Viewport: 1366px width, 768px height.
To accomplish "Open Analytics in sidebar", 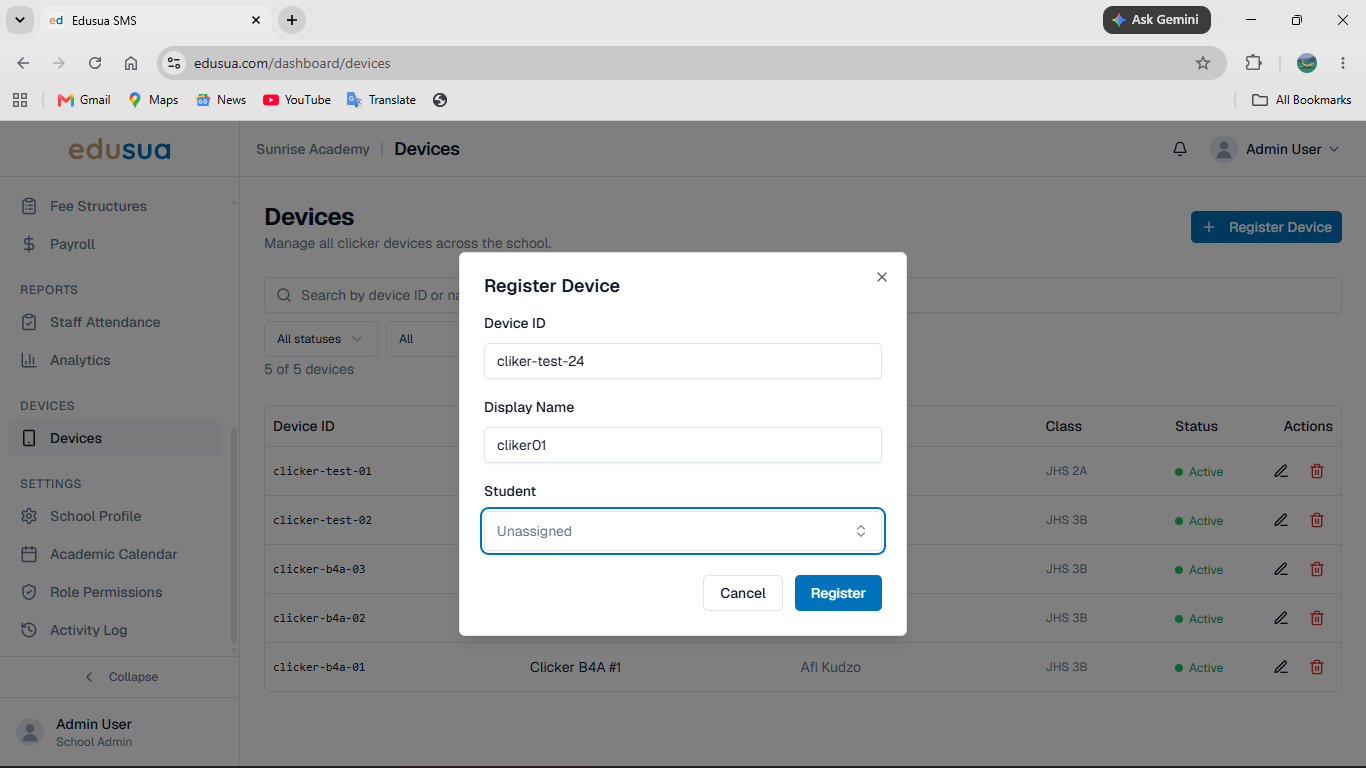I will (115, 360).
